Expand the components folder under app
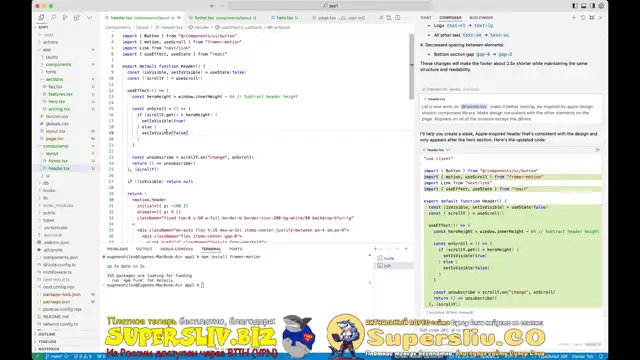640x360 pixels. pos(58,64)
